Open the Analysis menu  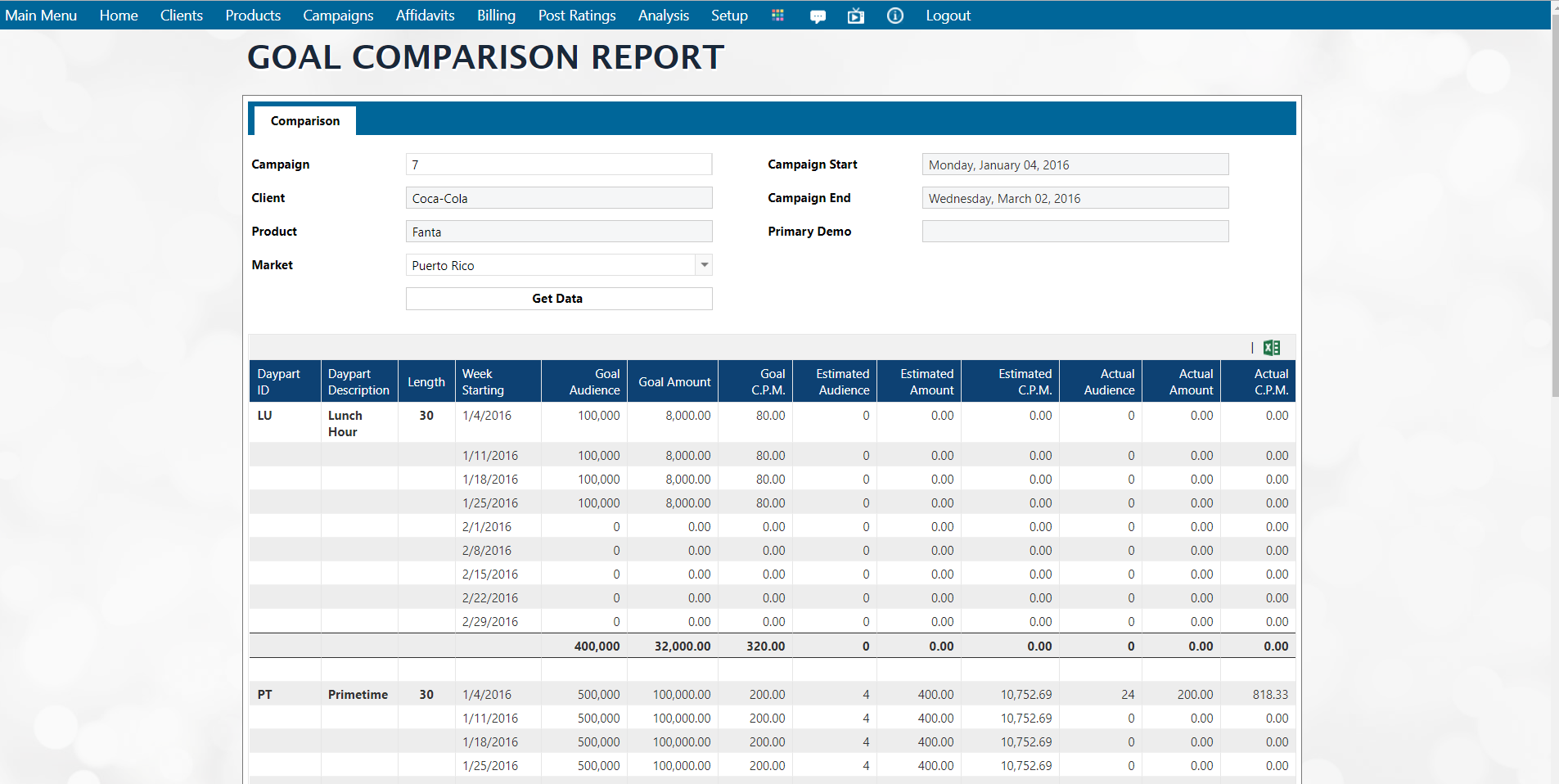(663, 16)
